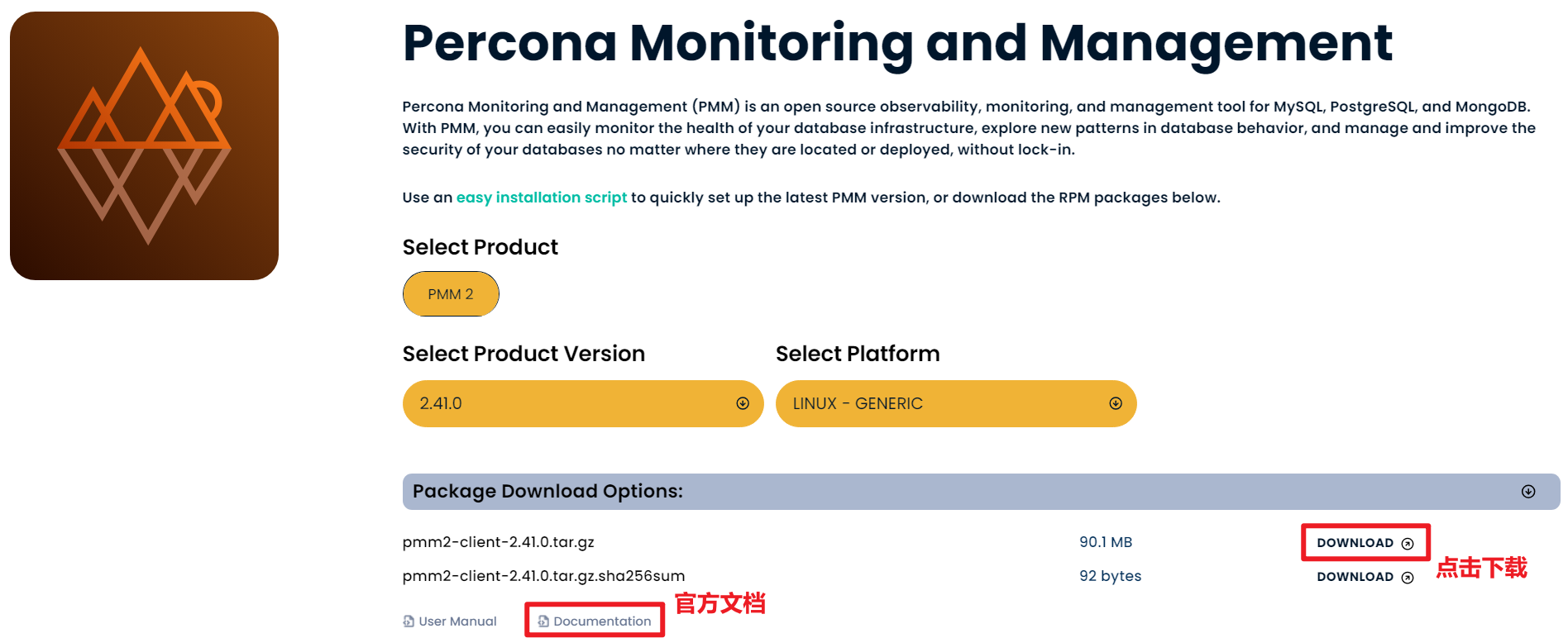Open the Documentation link
Viewport: 1568px width, 638px height.
[x=602, y=621]
